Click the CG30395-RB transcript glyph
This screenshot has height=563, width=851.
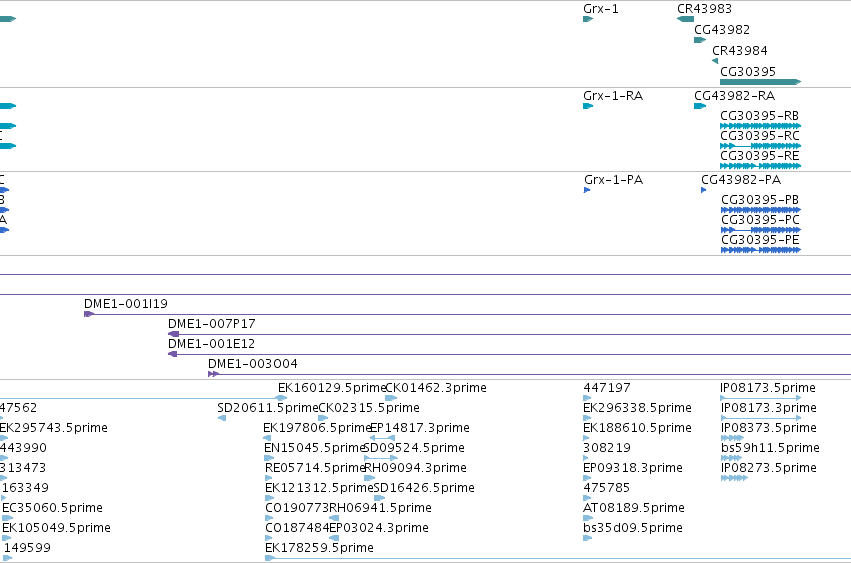tap(760, 126)
